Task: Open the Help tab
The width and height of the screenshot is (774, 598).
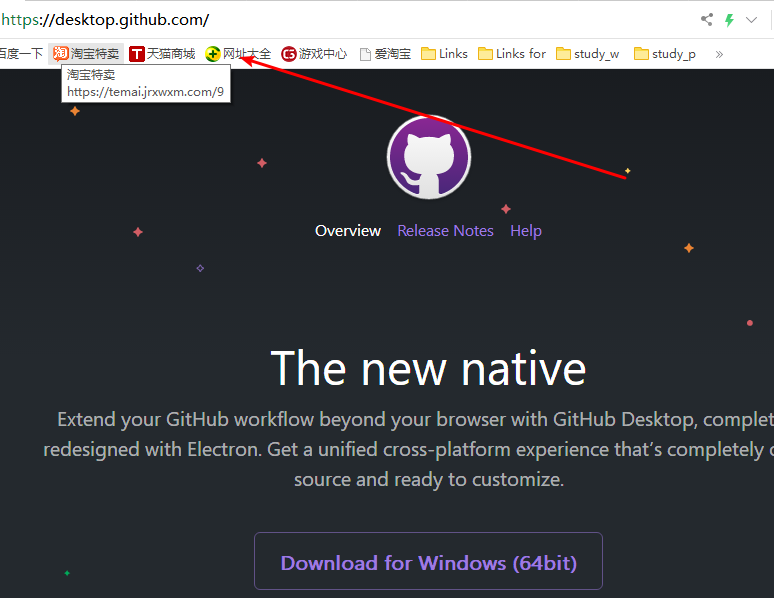Action: coord(526,231)
